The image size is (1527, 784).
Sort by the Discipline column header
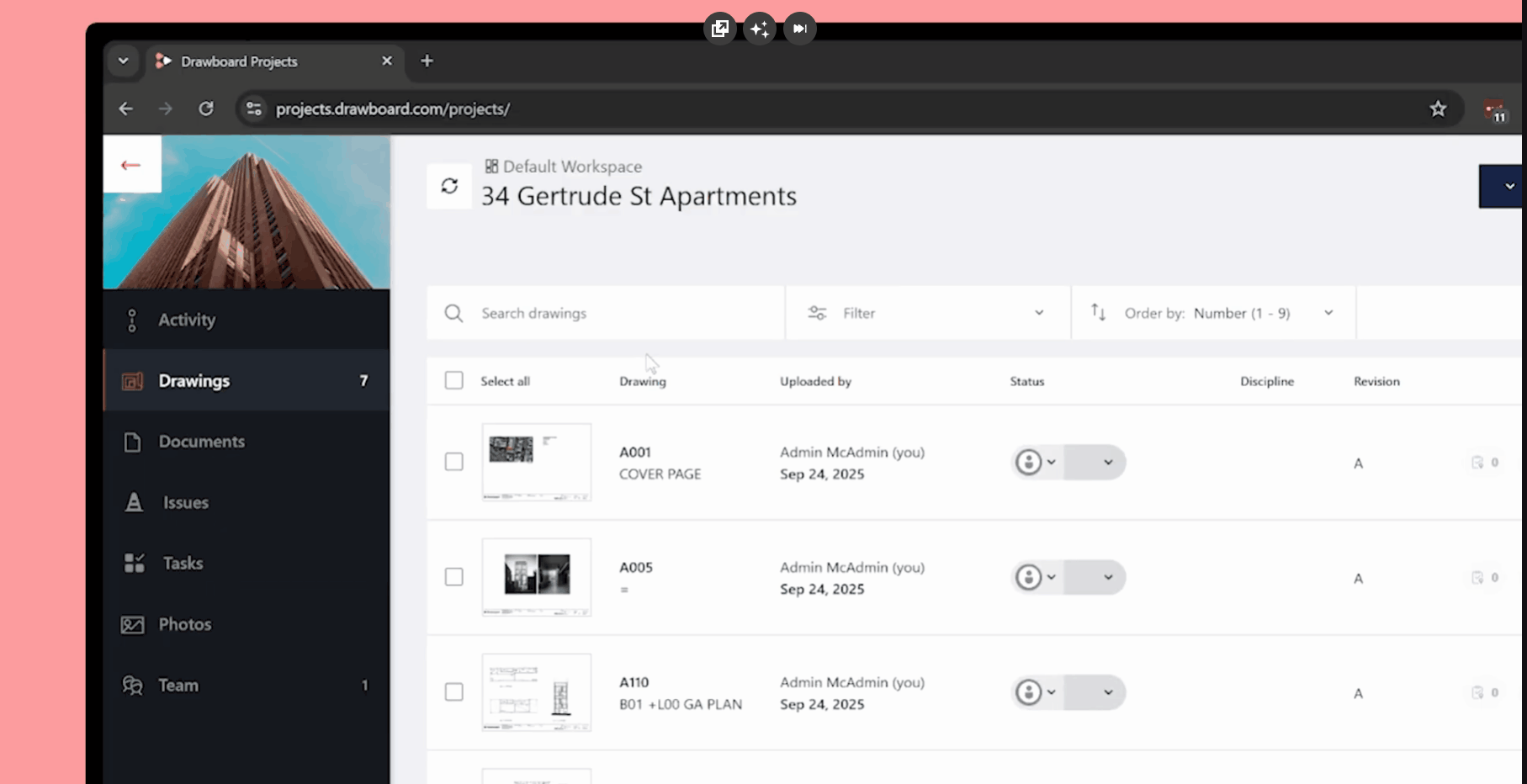coord(1267,381)
